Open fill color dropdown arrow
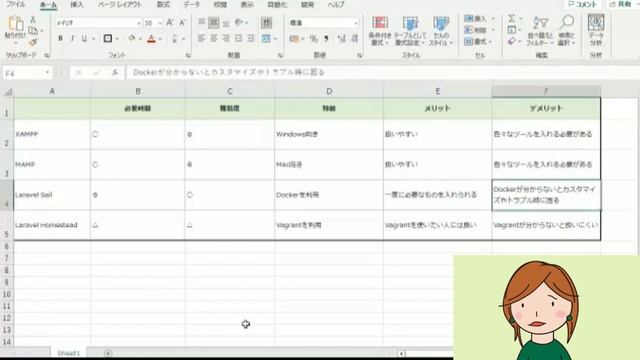Viewport: 640px width, 360px height. click(x=140, y=39)
